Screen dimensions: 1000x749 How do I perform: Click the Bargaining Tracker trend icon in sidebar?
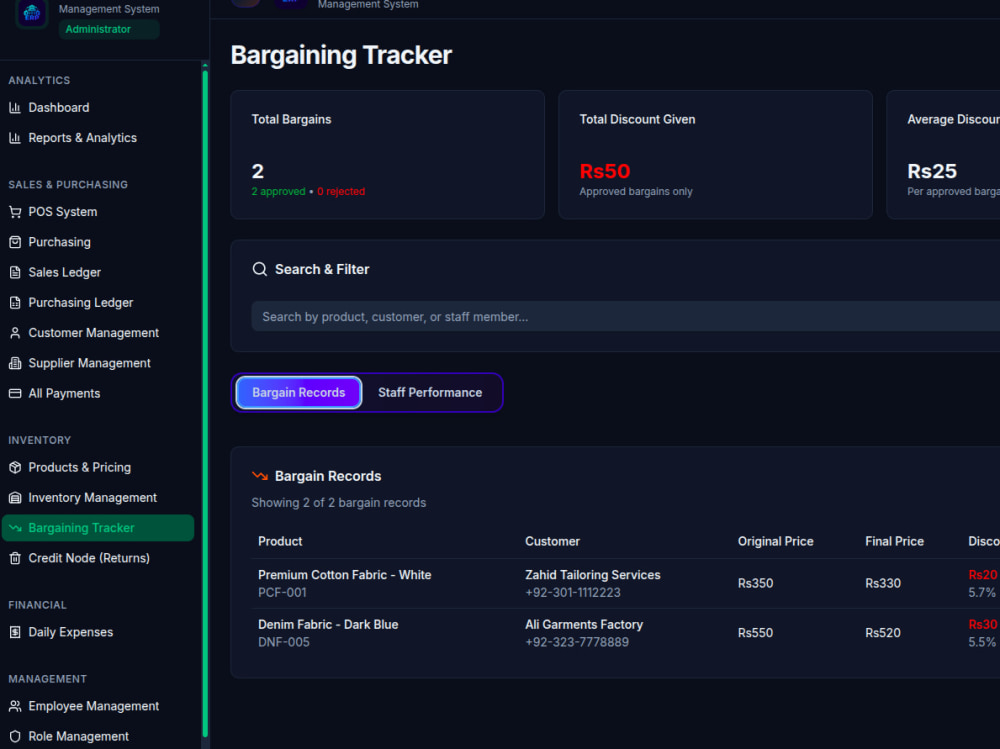(15, 528)
